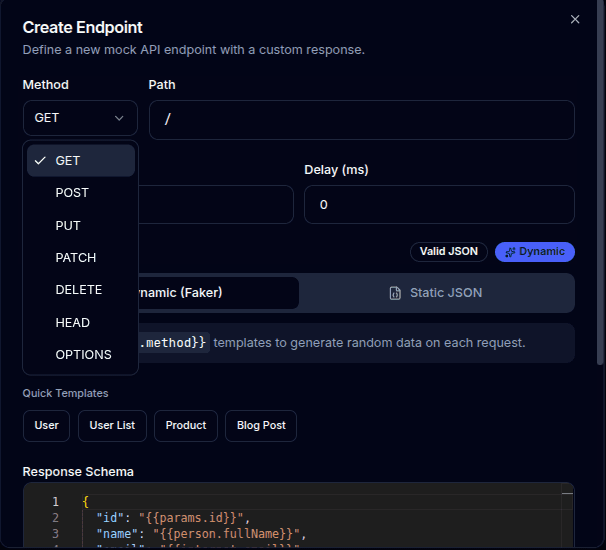Apply the Blog Post quick template
The width and height of the screenshot is (606, 550).
(261, 426)
